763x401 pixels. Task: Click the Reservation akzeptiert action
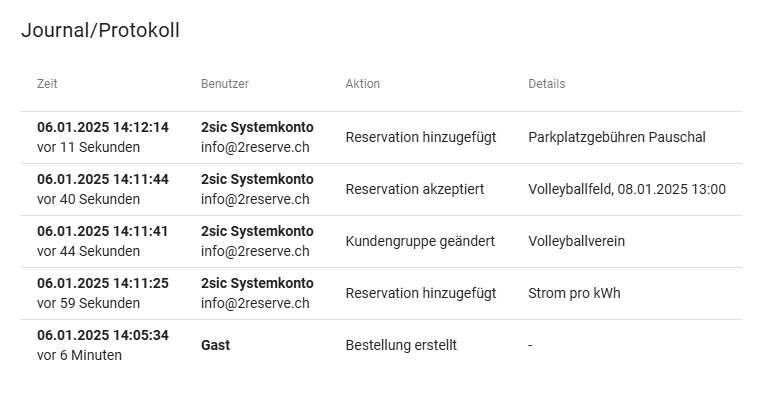click(414, 189)
